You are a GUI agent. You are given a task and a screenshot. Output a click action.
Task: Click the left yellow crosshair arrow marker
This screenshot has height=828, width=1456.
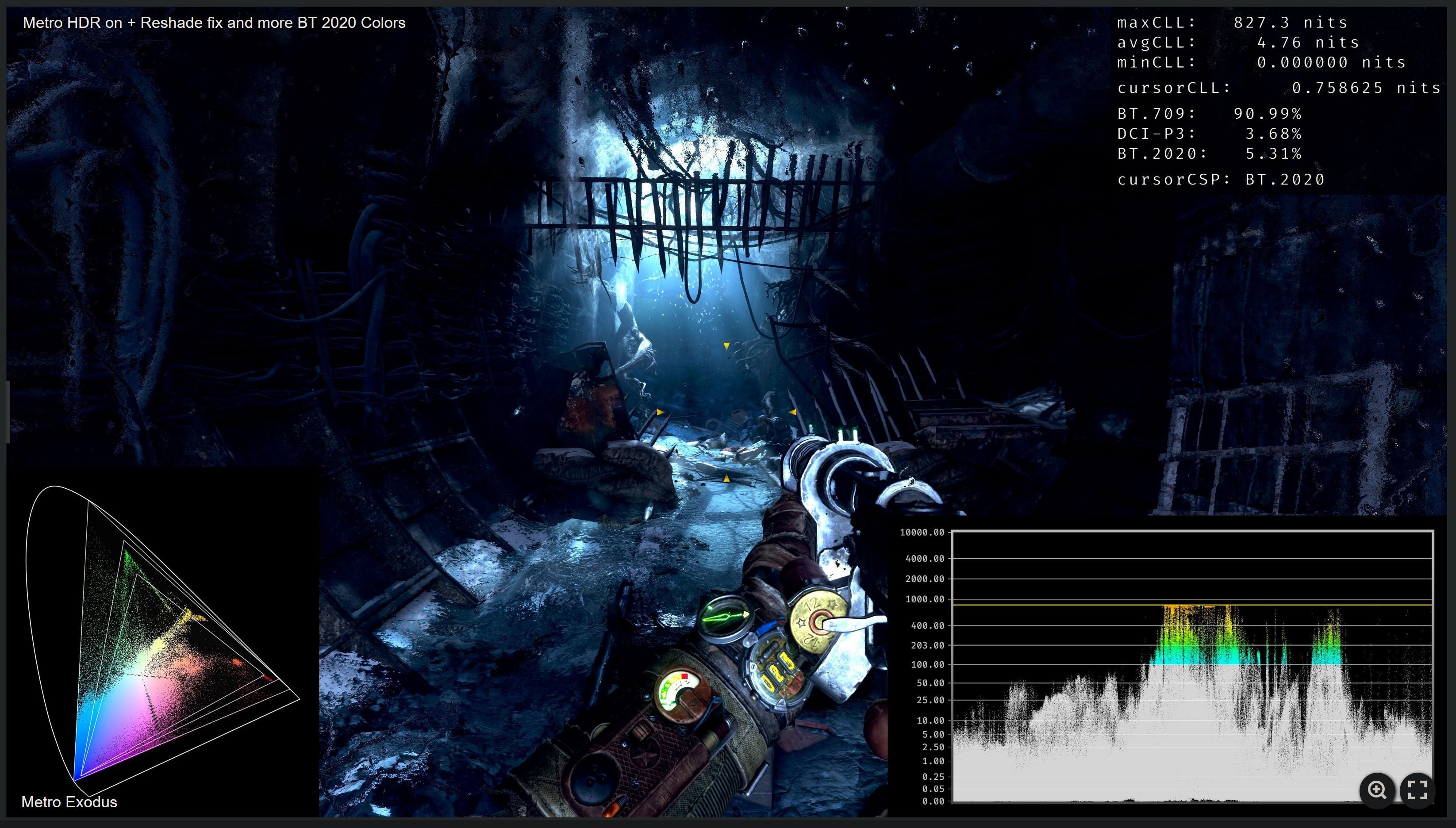click(660, 412)
